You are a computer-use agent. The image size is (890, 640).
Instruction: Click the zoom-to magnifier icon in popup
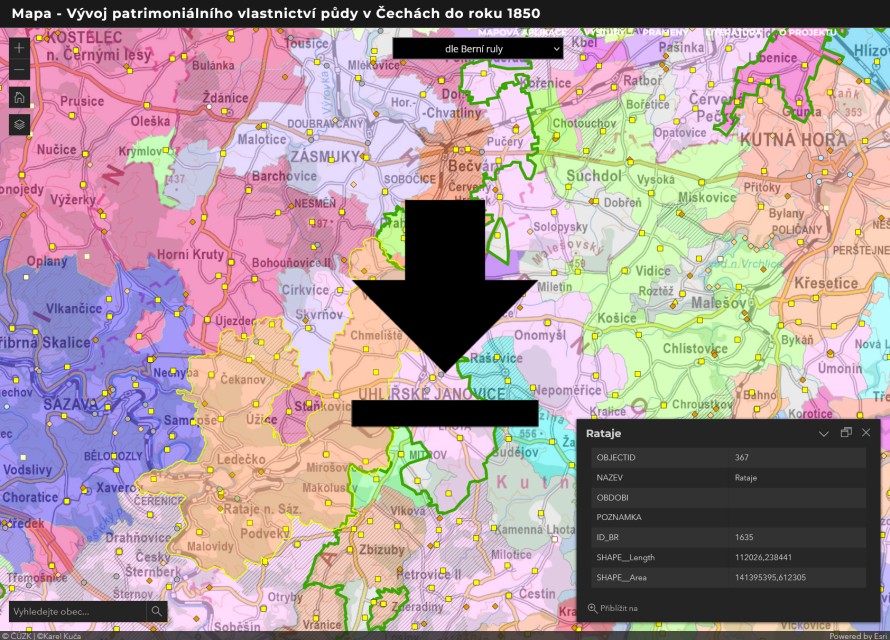tap(592, 608)
